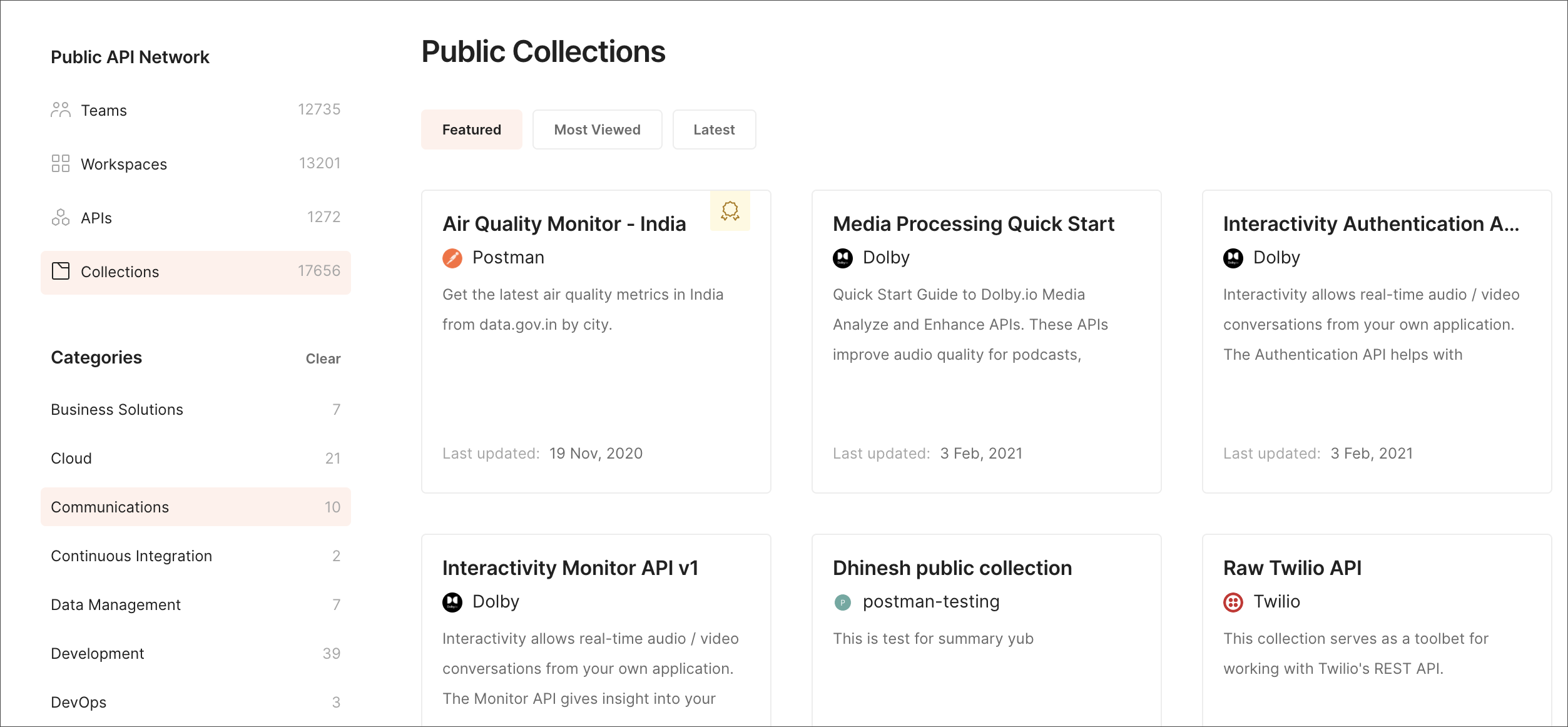Click Dolby logo on Media Processing Quick Start card
The image size is (1568, 727).
[x=842, y=258]
